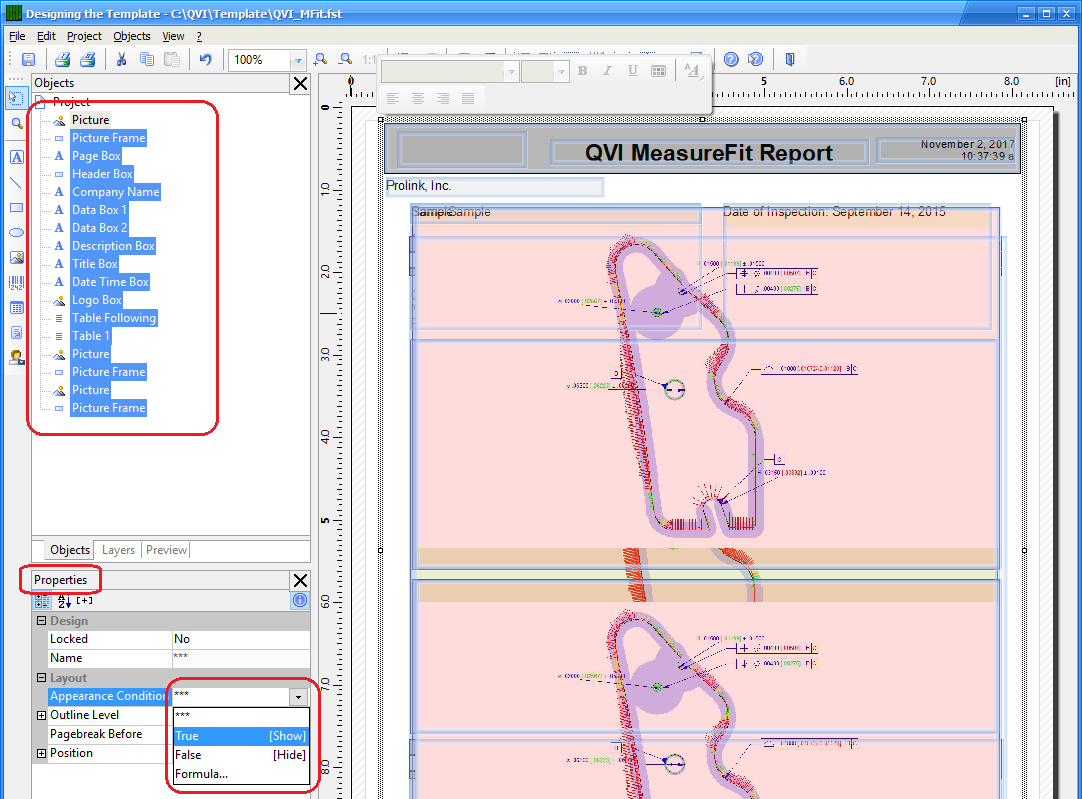1082x799 pixels.
Task: Select the Table insert tool
Action: [17, 308]
